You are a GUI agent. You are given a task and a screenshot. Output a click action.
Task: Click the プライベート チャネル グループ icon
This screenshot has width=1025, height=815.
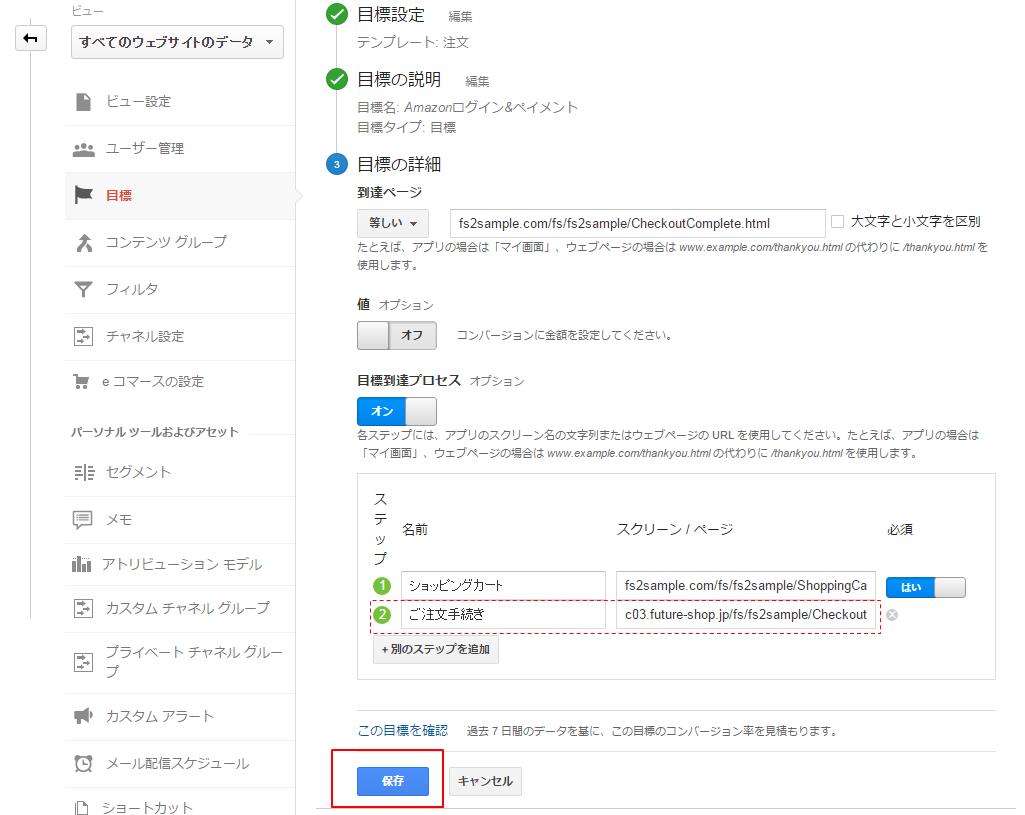pyautogui.click(x=83, y=662)
